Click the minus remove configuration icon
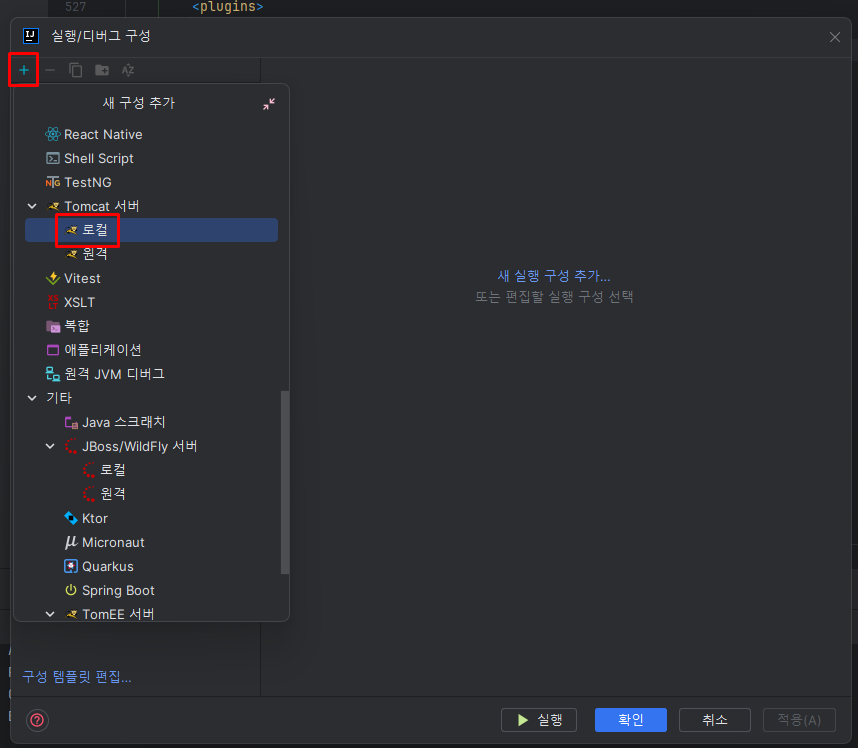 [x=50, y=70]
